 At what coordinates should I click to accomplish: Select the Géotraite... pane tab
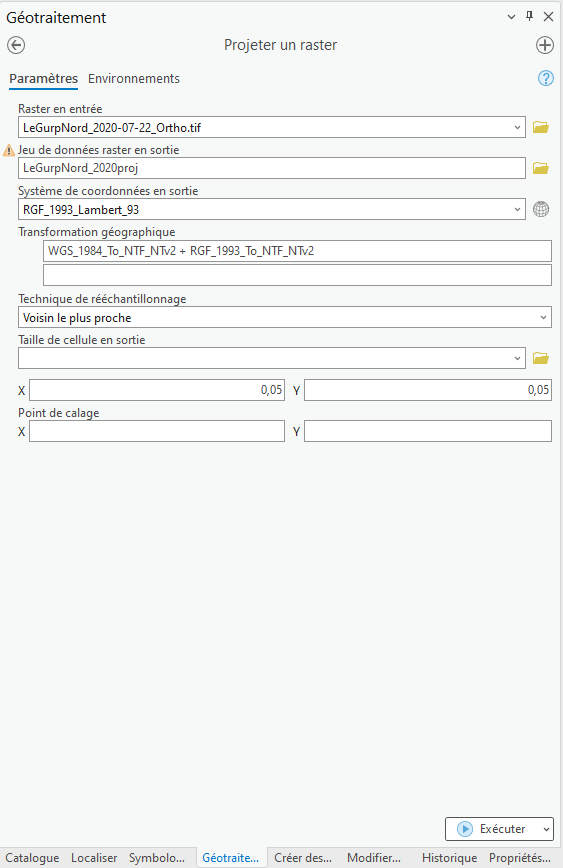pyautogui.click(x=231, y=857)
